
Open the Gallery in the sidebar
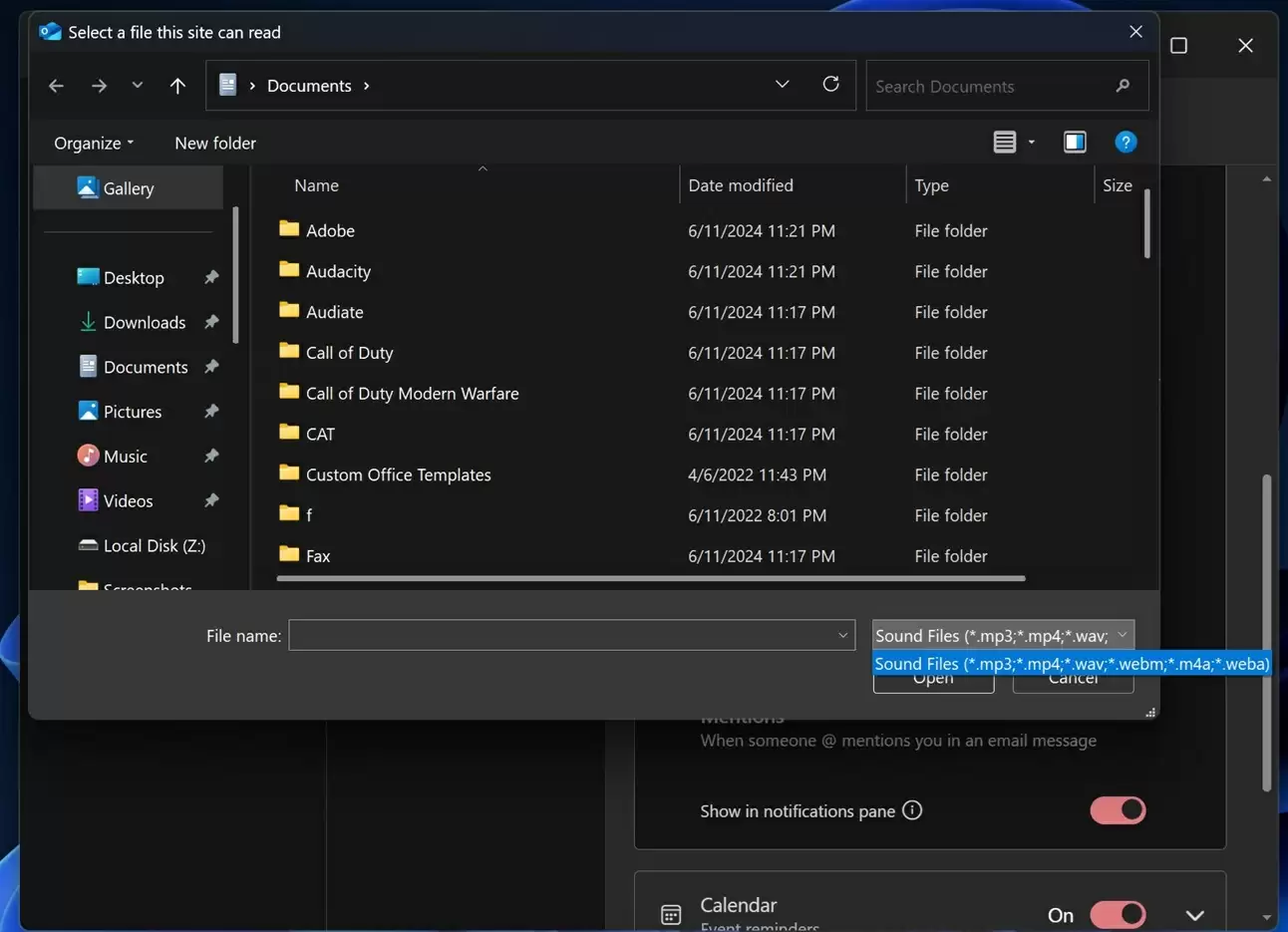coord(128,187)
